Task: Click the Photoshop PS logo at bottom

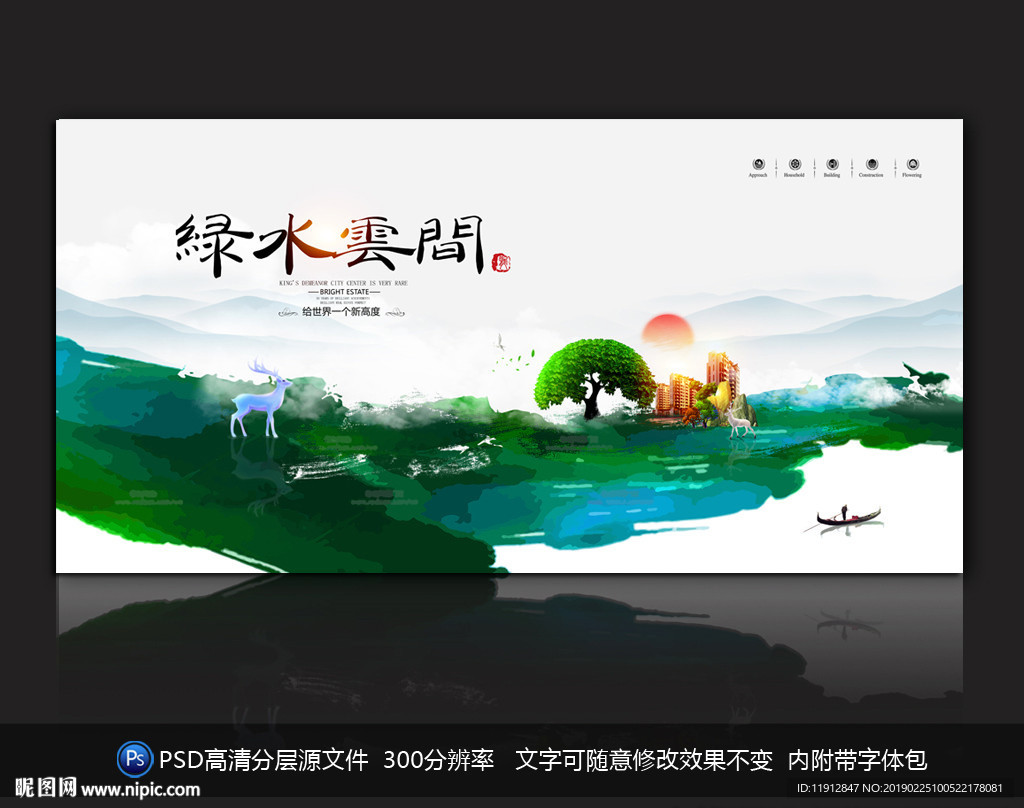Action: pyautogui.click(x=136, y=761)
